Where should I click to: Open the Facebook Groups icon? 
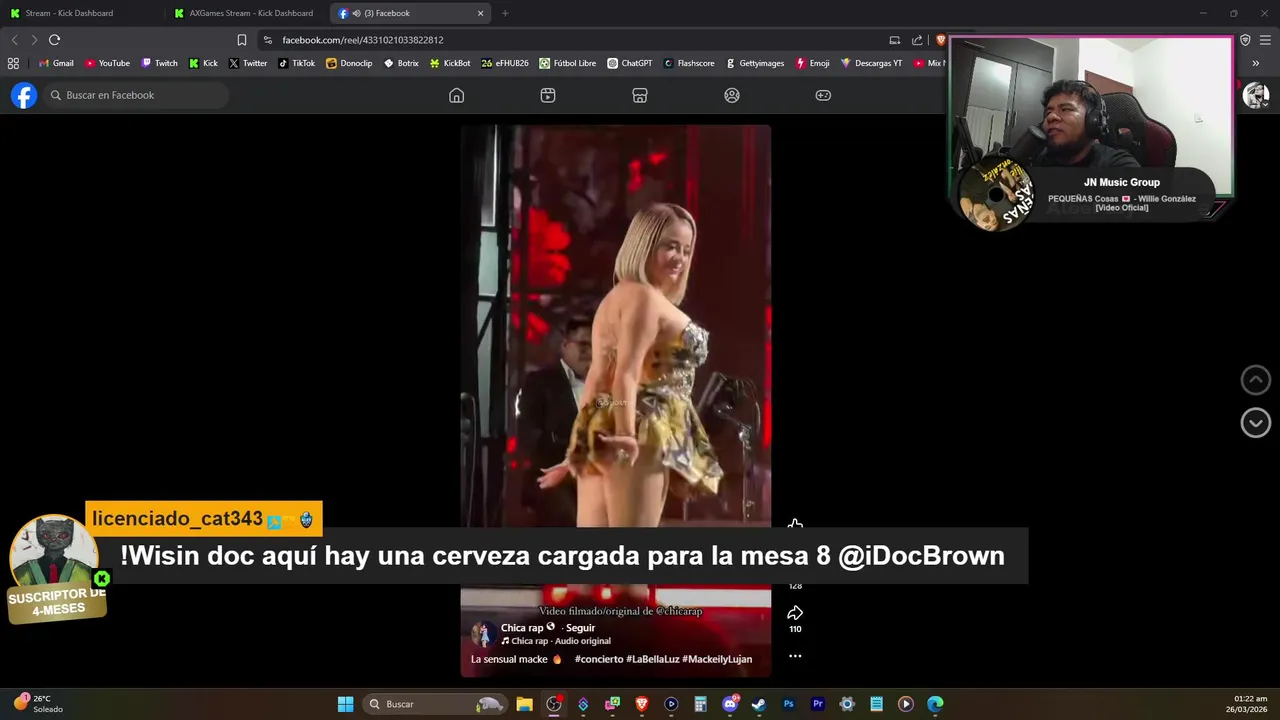coord(732,95)
